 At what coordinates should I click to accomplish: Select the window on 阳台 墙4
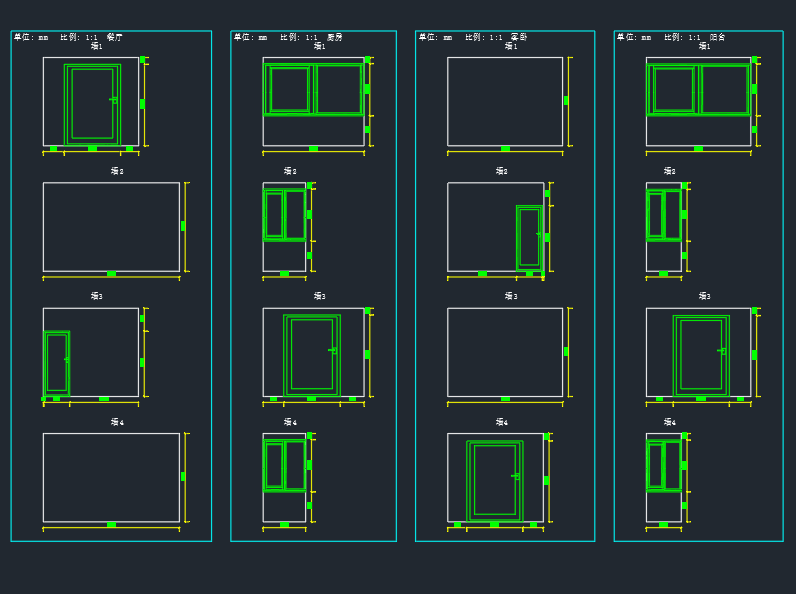tap(664, 465)
